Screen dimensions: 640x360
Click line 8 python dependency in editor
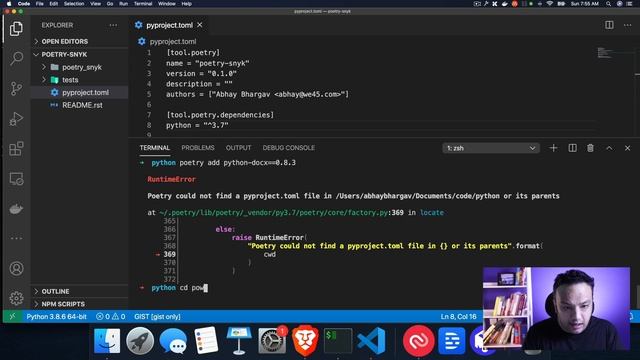pyautogui.click(x=197, y=125)
